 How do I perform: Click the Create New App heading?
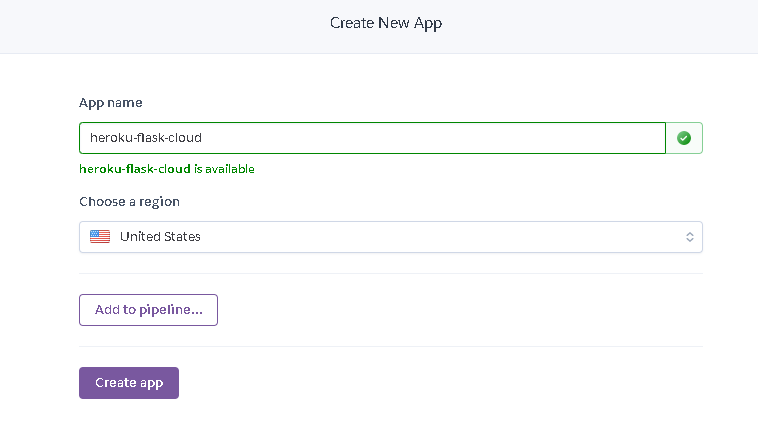(386, 23)
